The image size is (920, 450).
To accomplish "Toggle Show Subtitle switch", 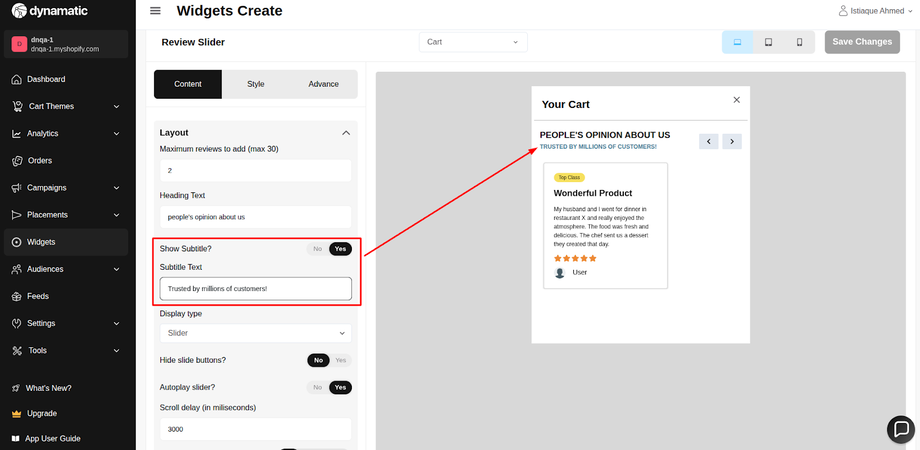I will 329,249.
